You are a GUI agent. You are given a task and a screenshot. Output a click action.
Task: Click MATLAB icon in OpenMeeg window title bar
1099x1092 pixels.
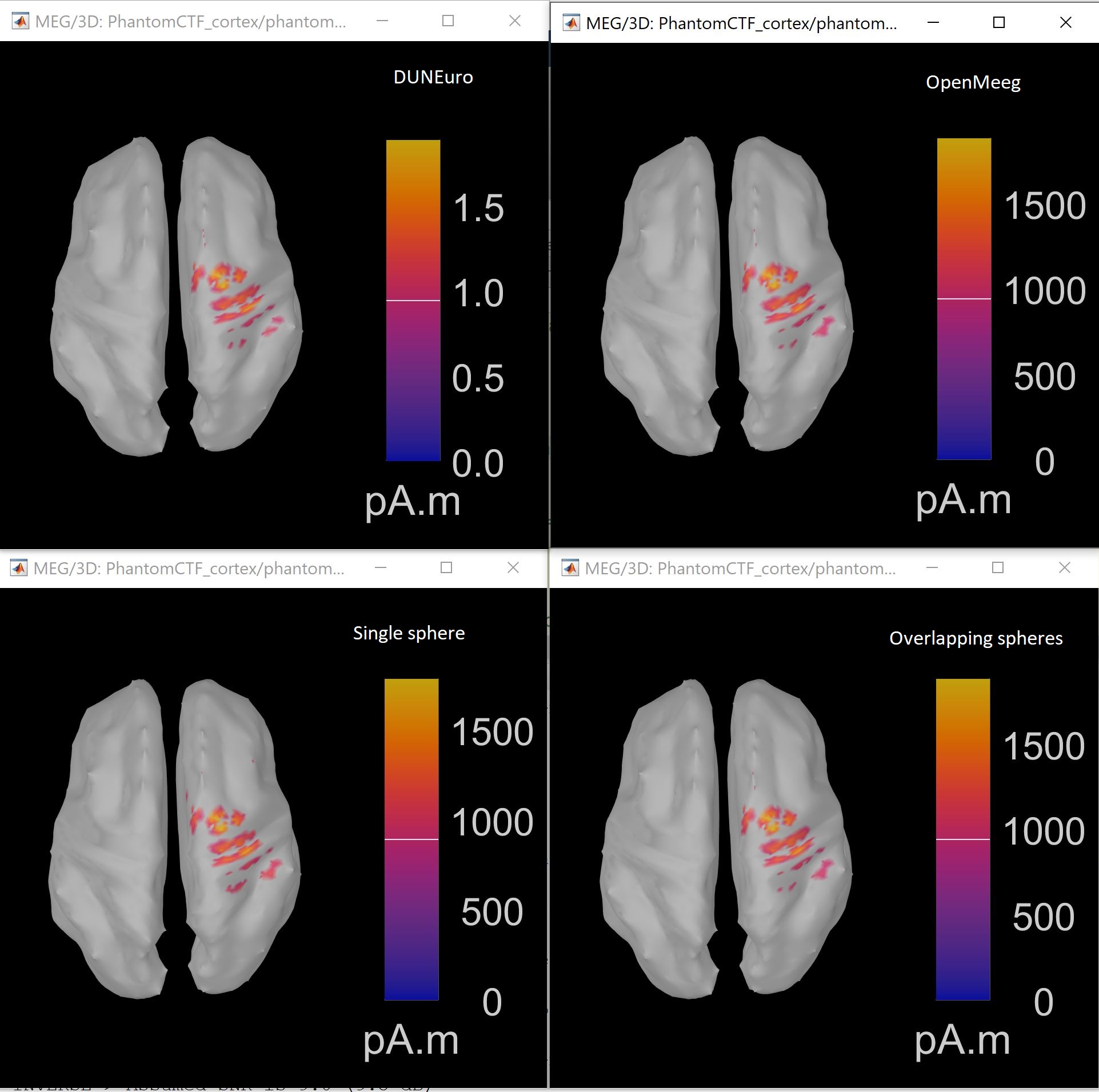click(x=571, y=23)
